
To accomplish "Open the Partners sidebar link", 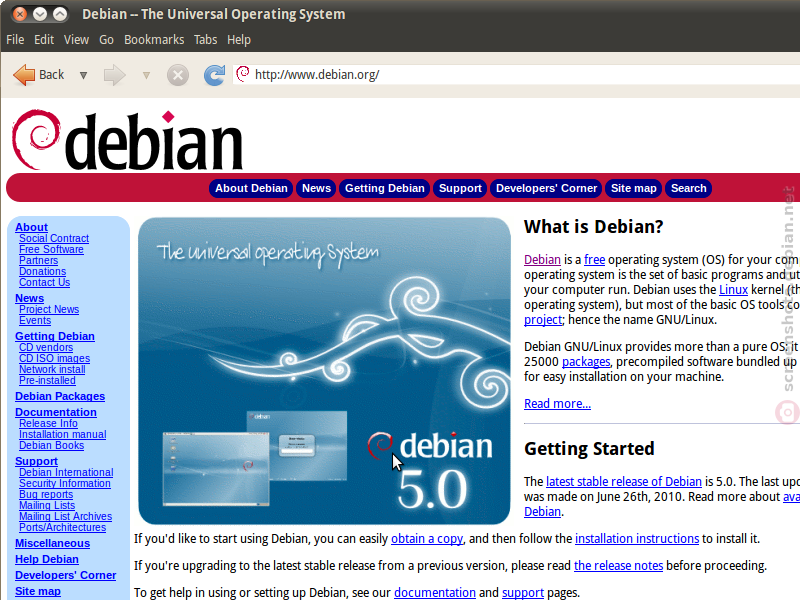I will click(x=39, y=260).
